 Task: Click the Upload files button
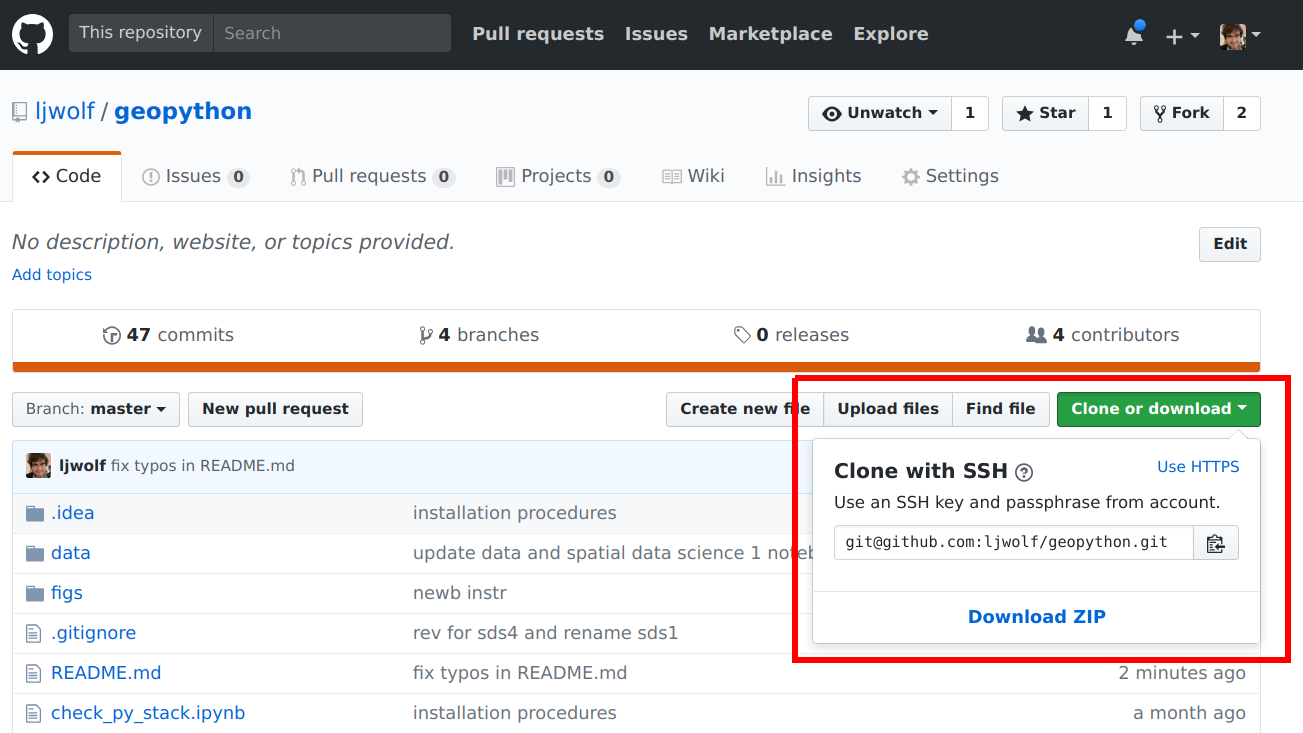[888, 409]
